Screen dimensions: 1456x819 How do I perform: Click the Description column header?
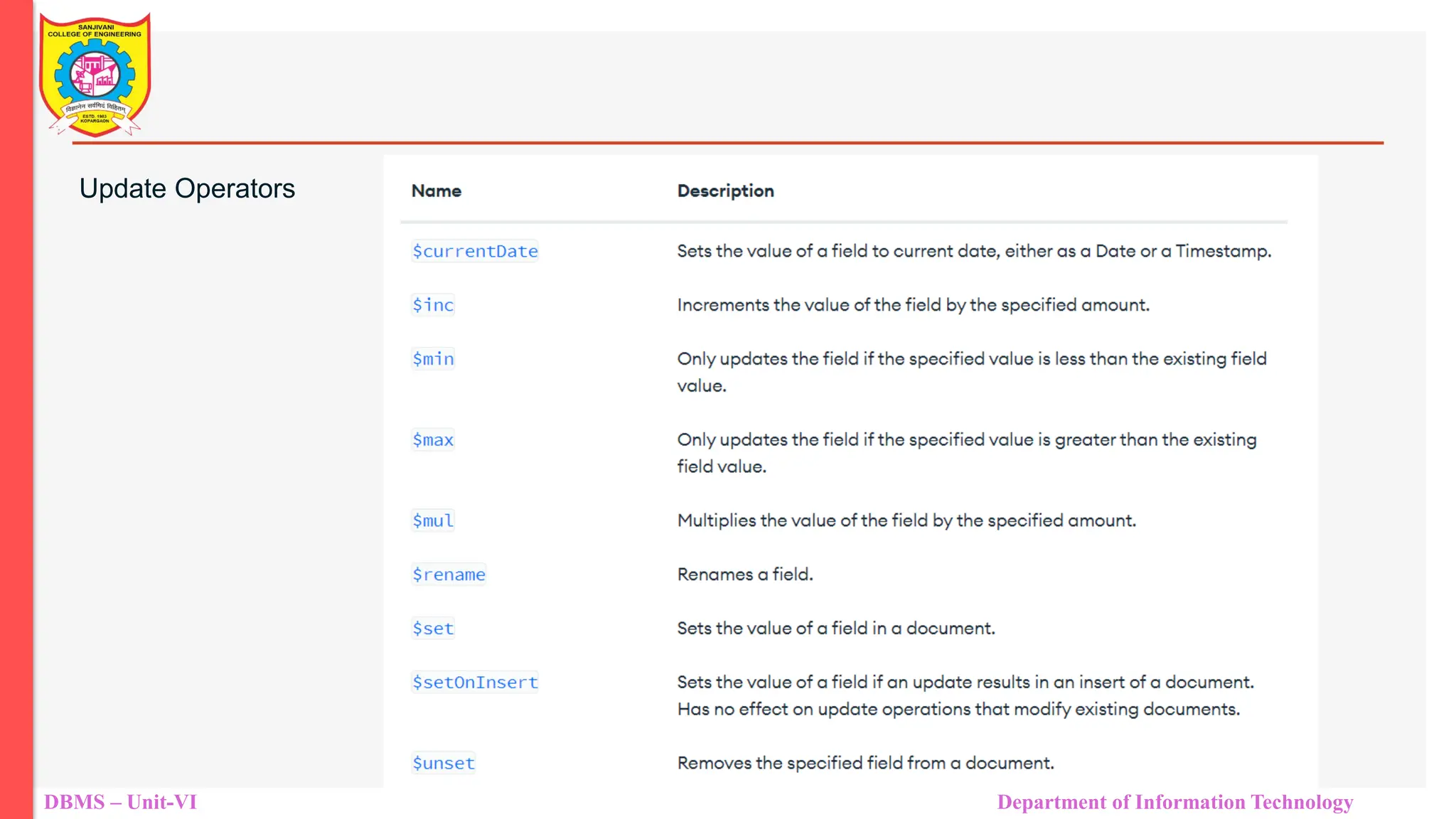(x=725, y=191)
